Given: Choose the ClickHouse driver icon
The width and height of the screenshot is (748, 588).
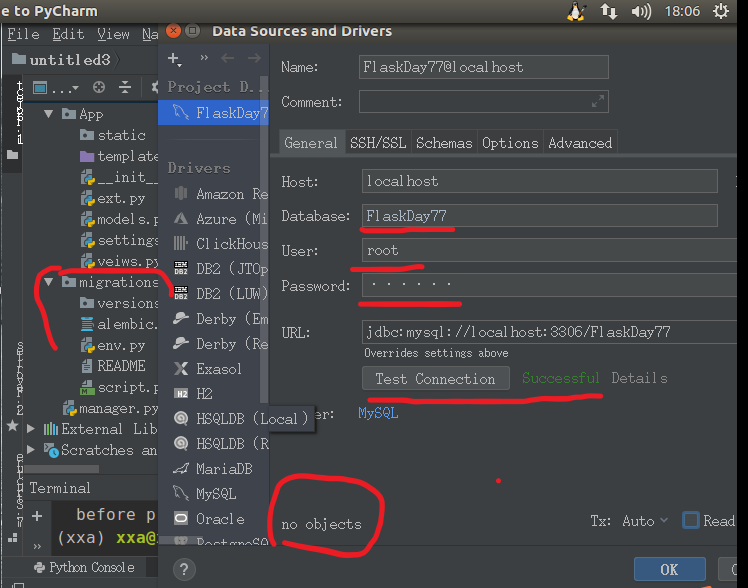Looking at the screenshot, I should pos(181,244).
